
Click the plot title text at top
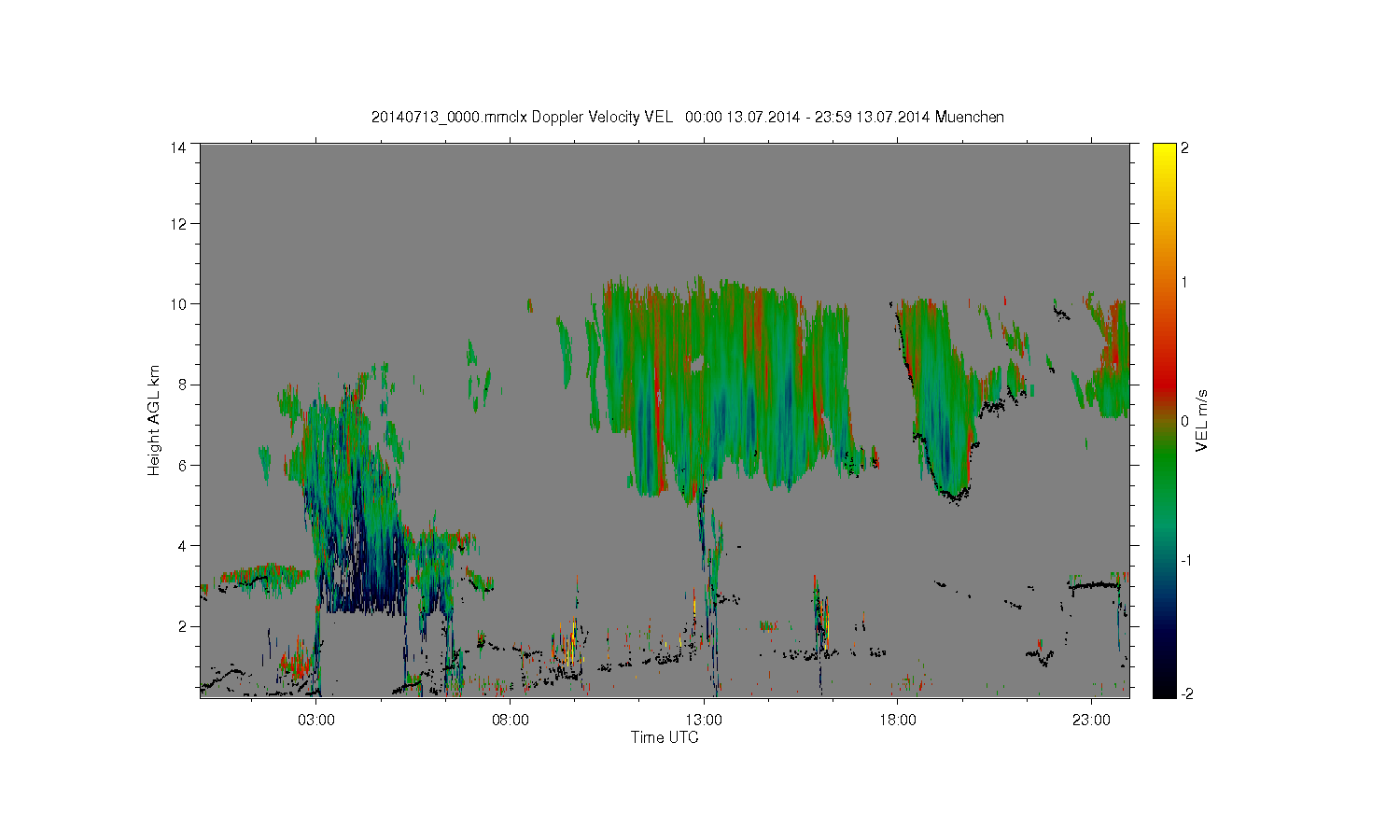pos(688,117)
